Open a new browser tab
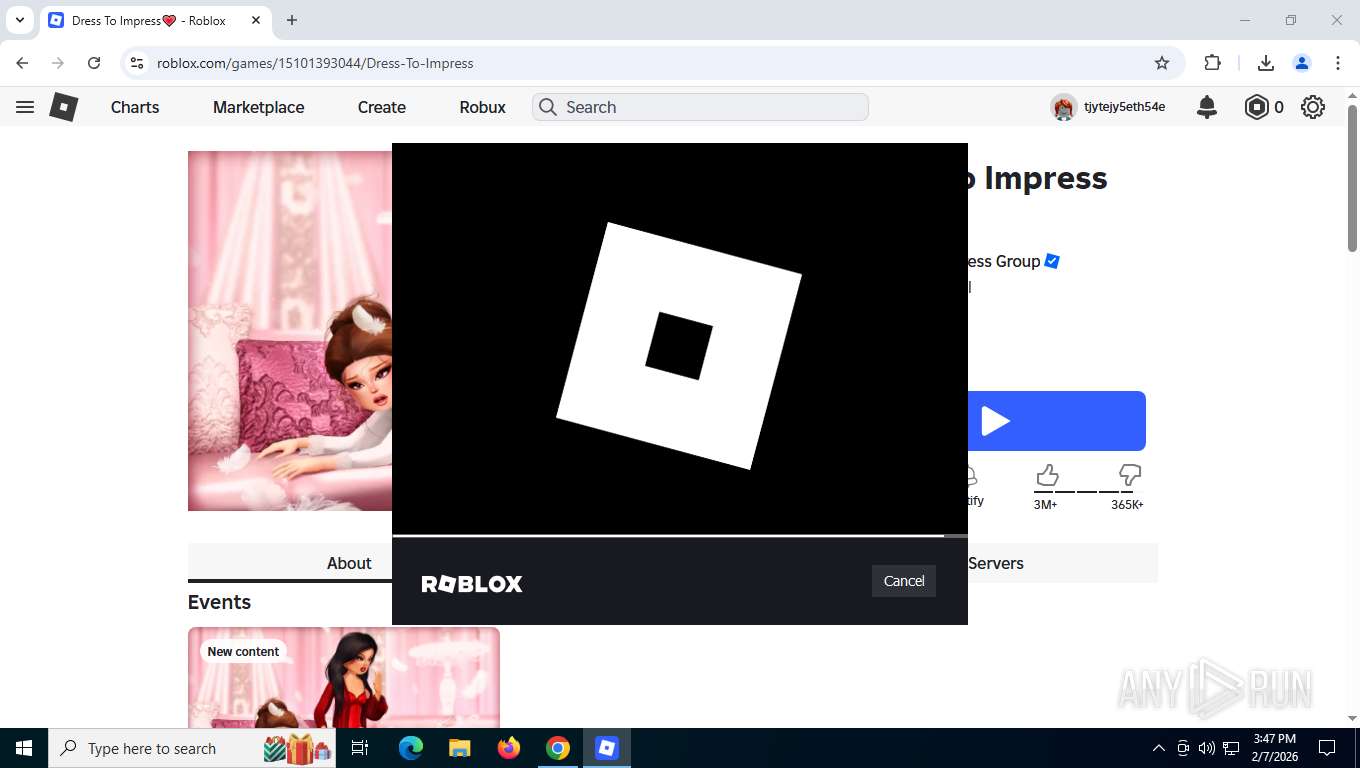This screenshot has width=1360, height=768. point(292,20)
